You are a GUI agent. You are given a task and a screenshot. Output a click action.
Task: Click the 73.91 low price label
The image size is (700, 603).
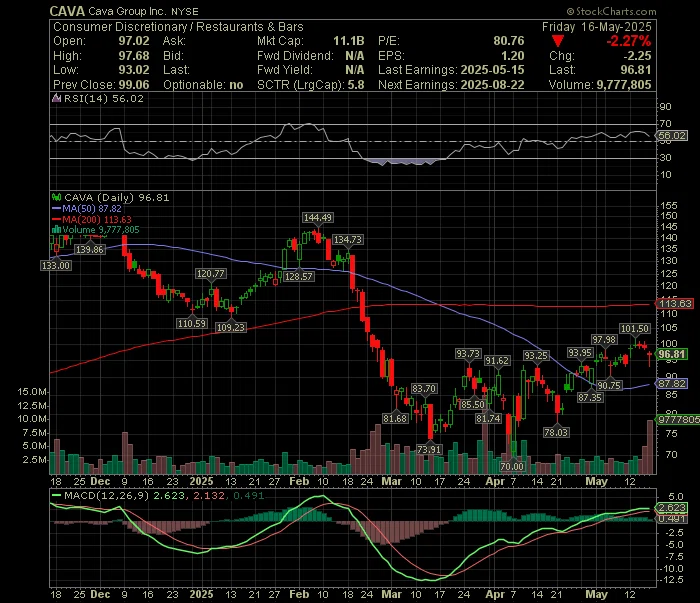429,449
